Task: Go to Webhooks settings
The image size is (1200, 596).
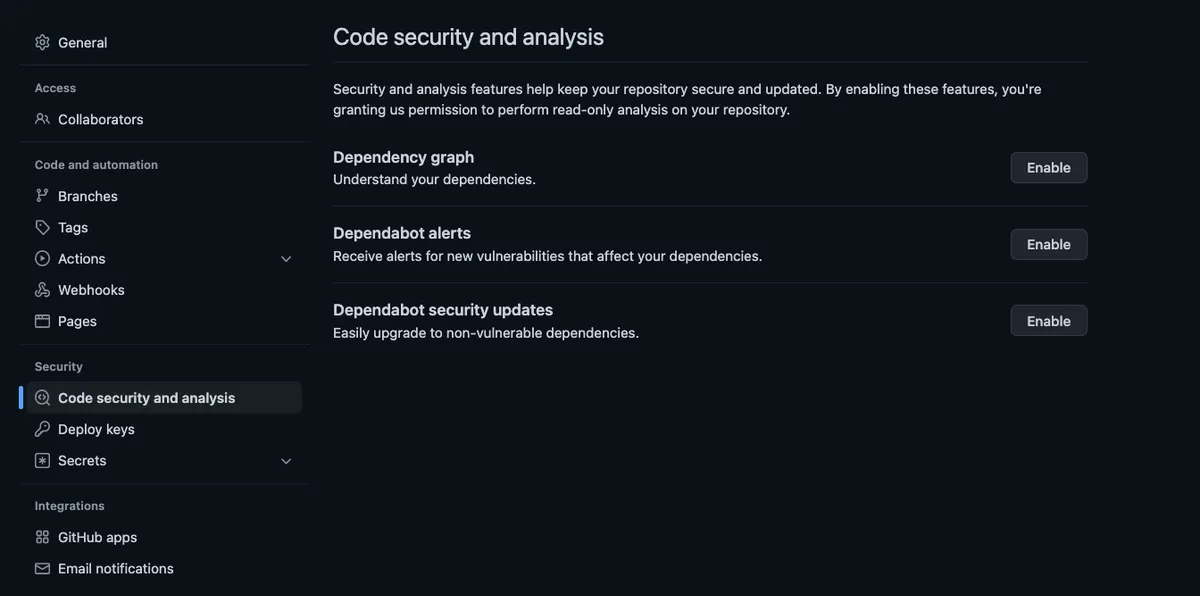Action: pos(91,290)
